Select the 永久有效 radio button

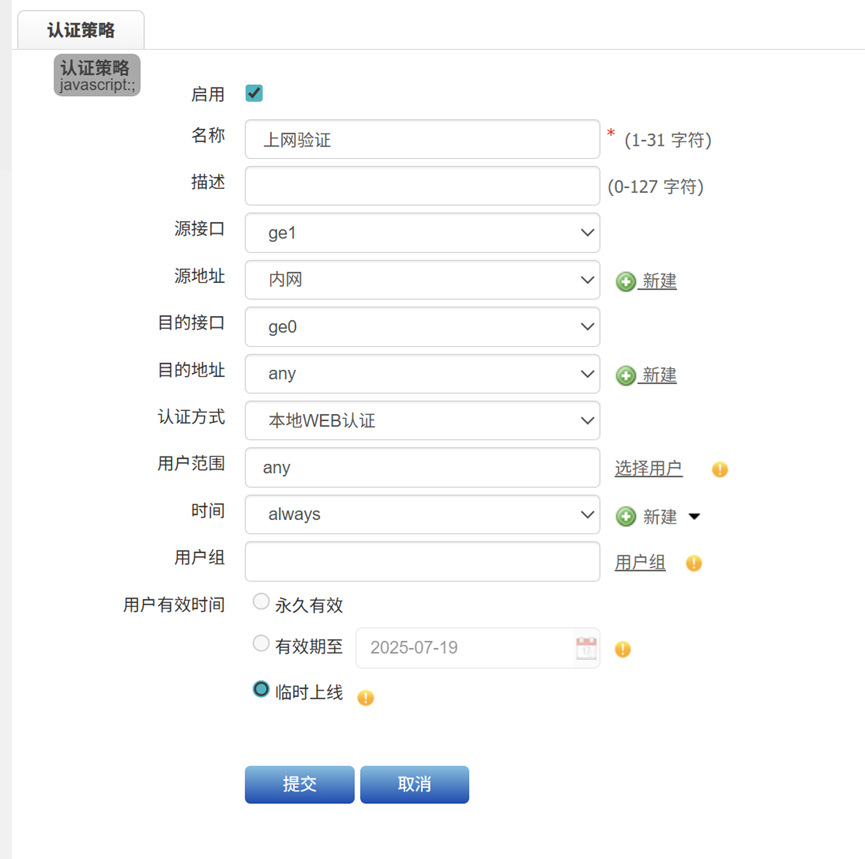(261, 601)
